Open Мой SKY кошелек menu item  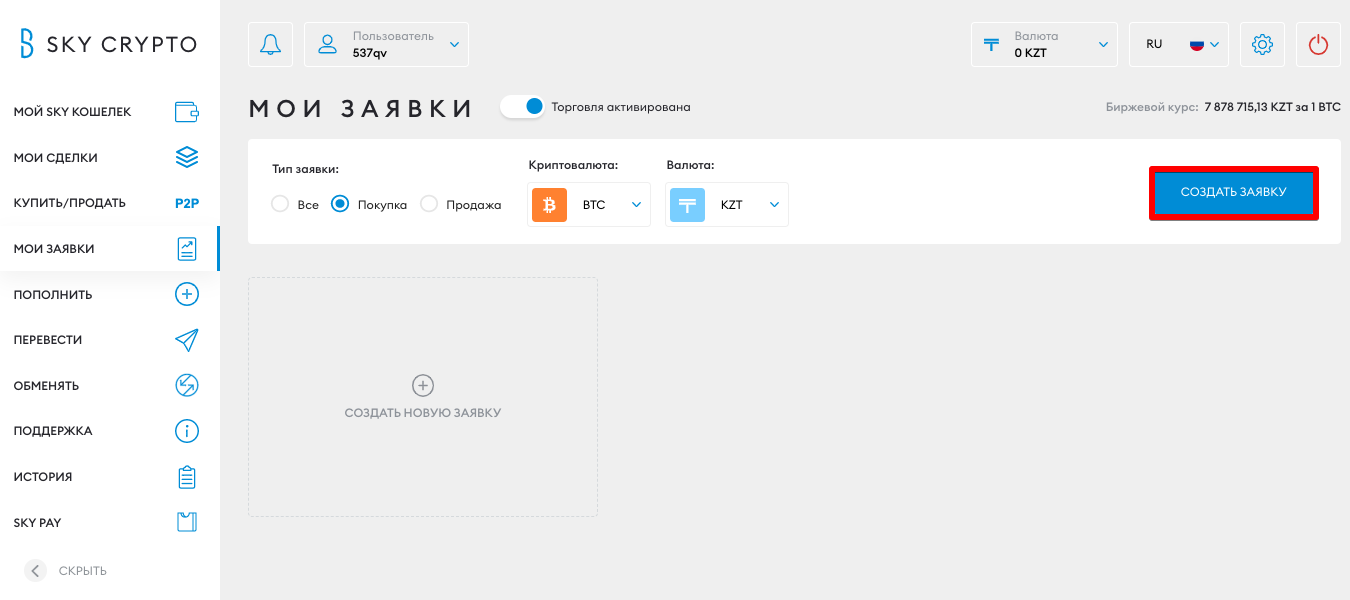109,112
